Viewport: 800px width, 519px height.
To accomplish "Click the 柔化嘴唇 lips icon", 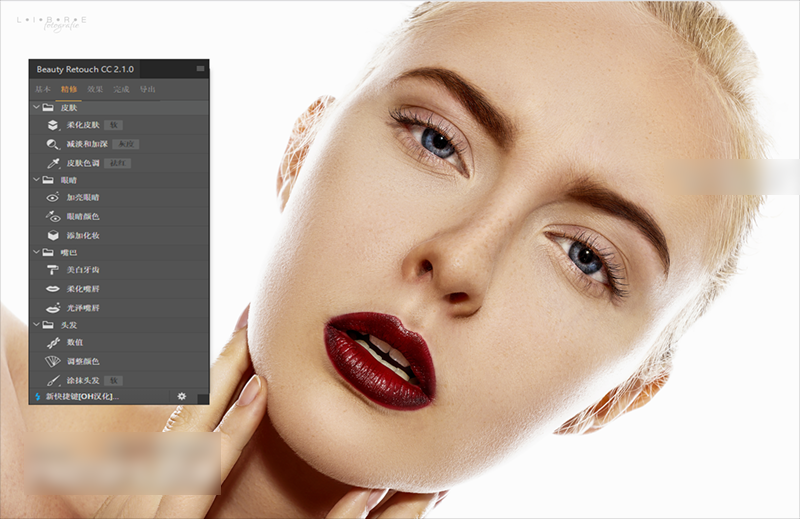I will [x=53, y=288].
